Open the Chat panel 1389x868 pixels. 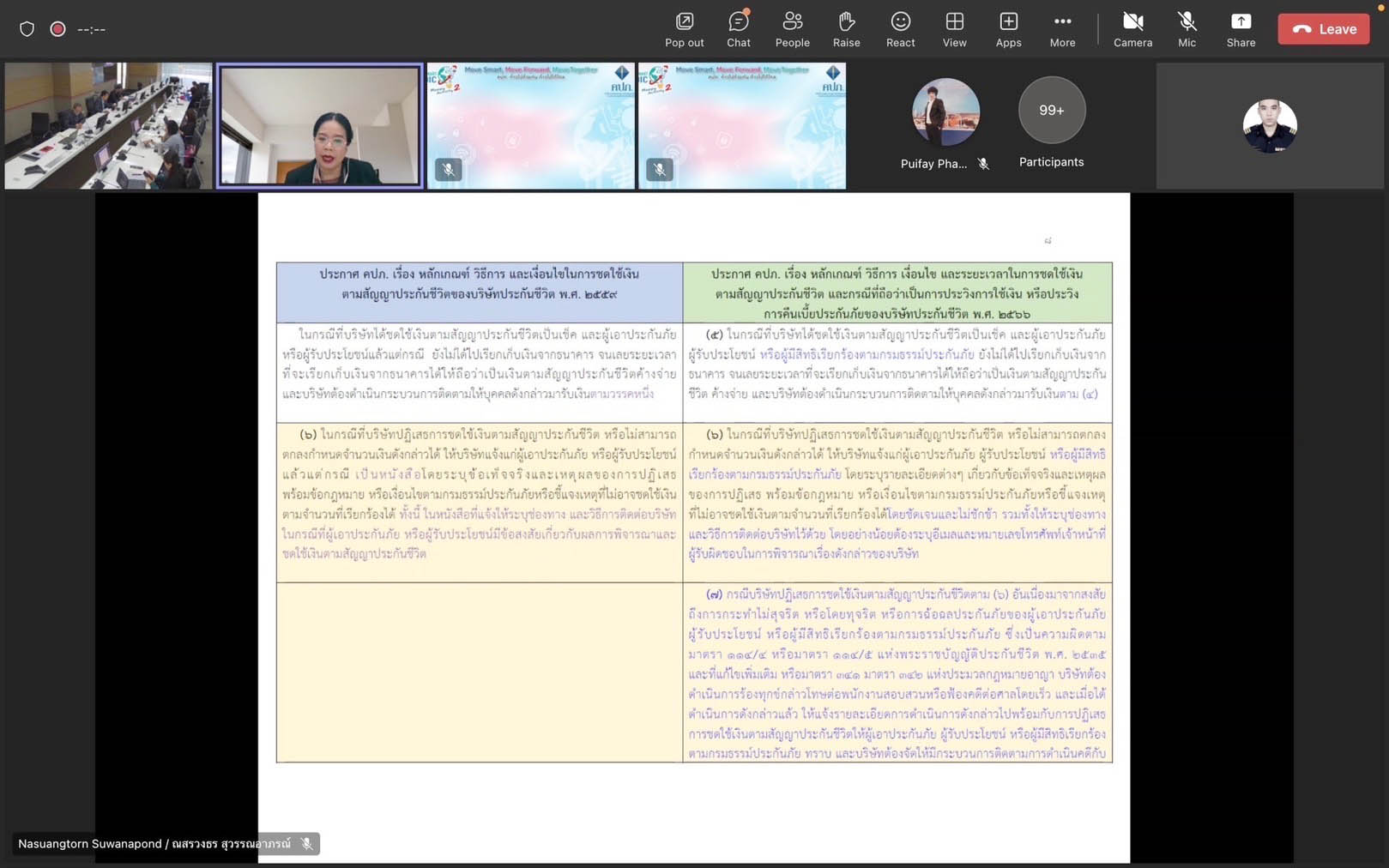click(x=738, y=29)
